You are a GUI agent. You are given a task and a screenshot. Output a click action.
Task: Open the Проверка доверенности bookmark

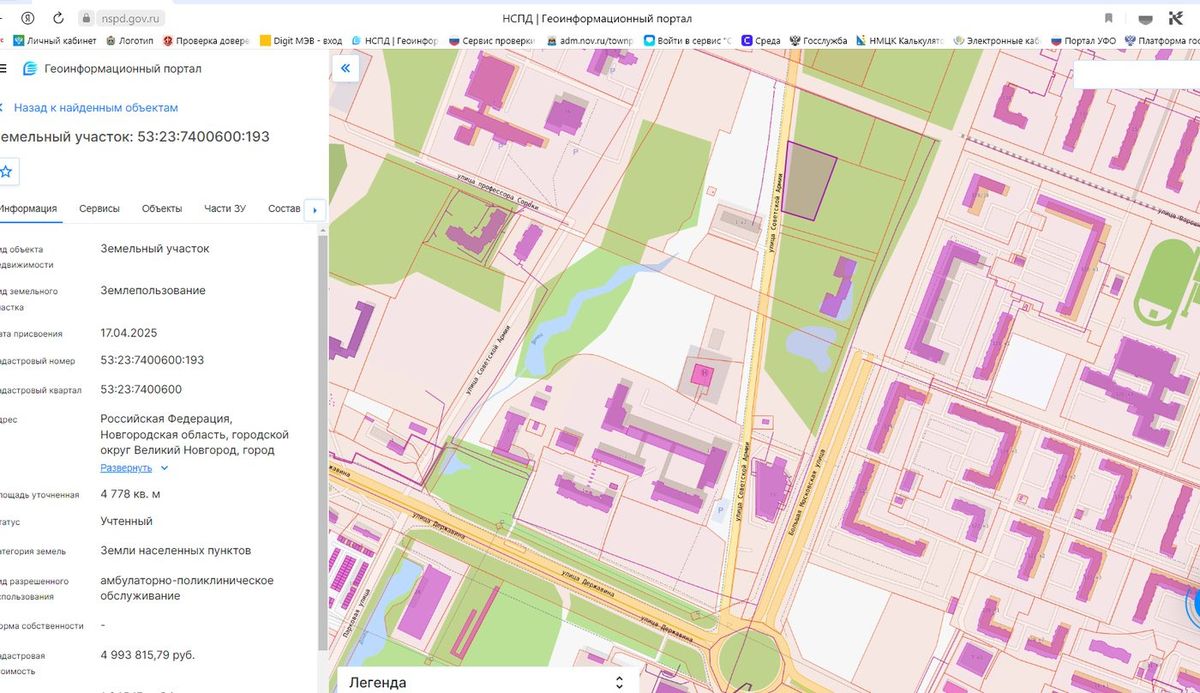click(x=205, y=41)
